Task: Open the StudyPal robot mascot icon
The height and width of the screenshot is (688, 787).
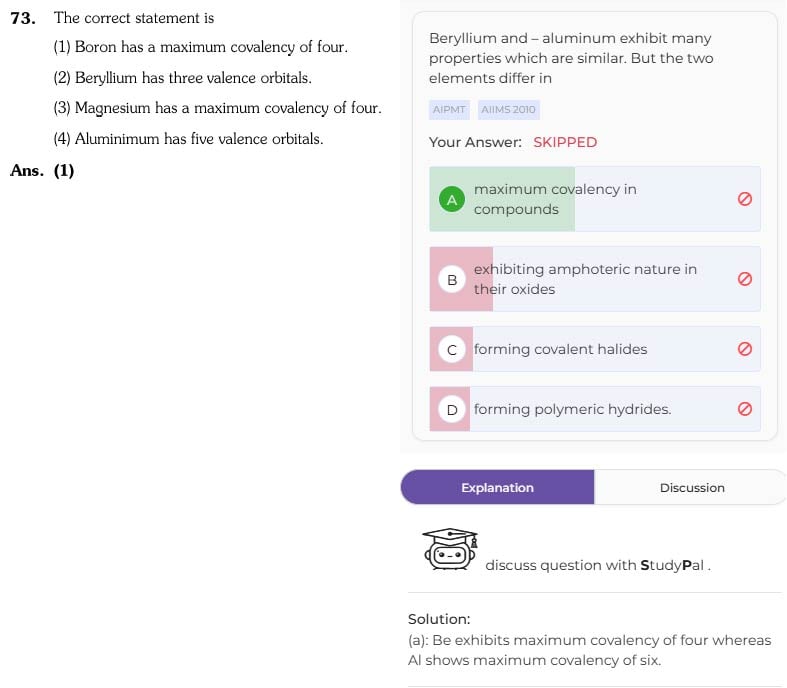Action: coord(450,548)
